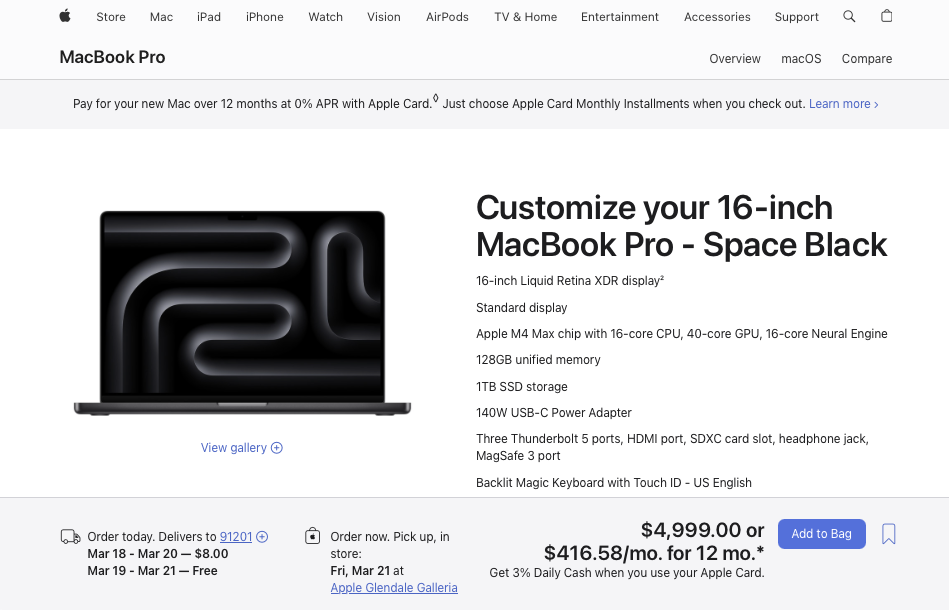Screen dimensions: 949x610
Task: Click the delivery truck icon
Action: click(70, 537)
